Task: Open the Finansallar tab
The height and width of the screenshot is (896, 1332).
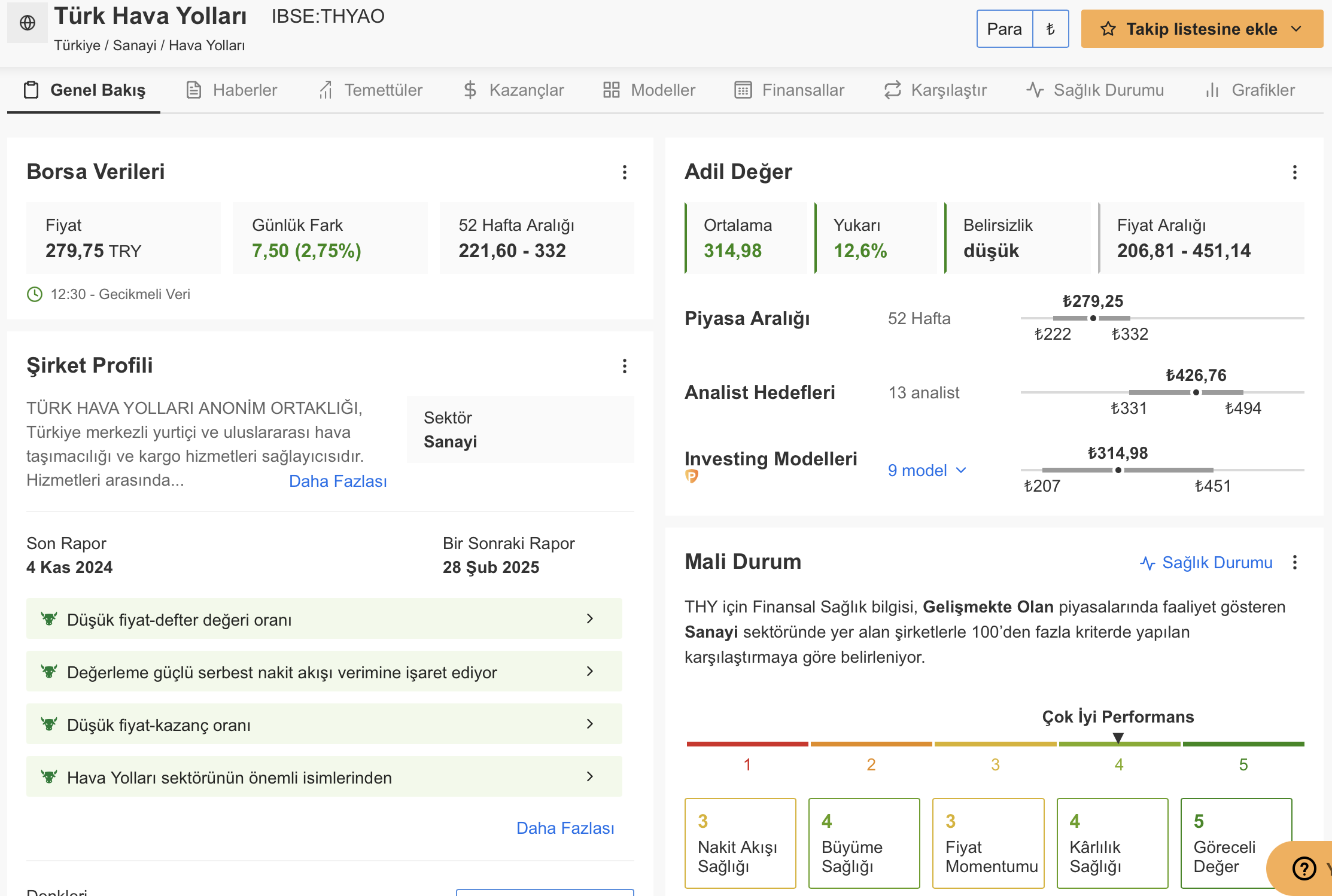Action: pos(789,90)
